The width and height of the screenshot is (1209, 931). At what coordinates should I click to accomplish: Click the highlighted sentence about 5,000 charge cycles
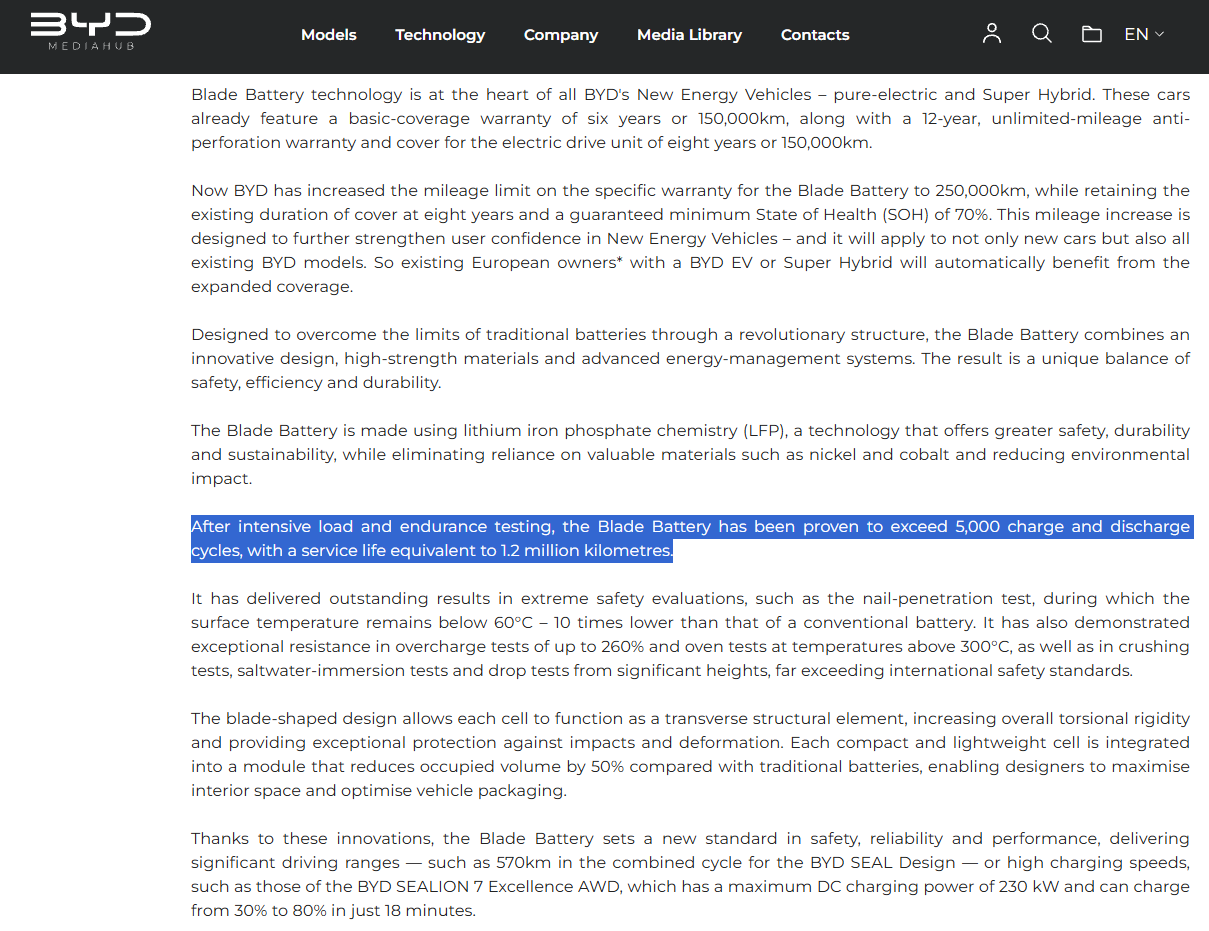coord(690,539)
